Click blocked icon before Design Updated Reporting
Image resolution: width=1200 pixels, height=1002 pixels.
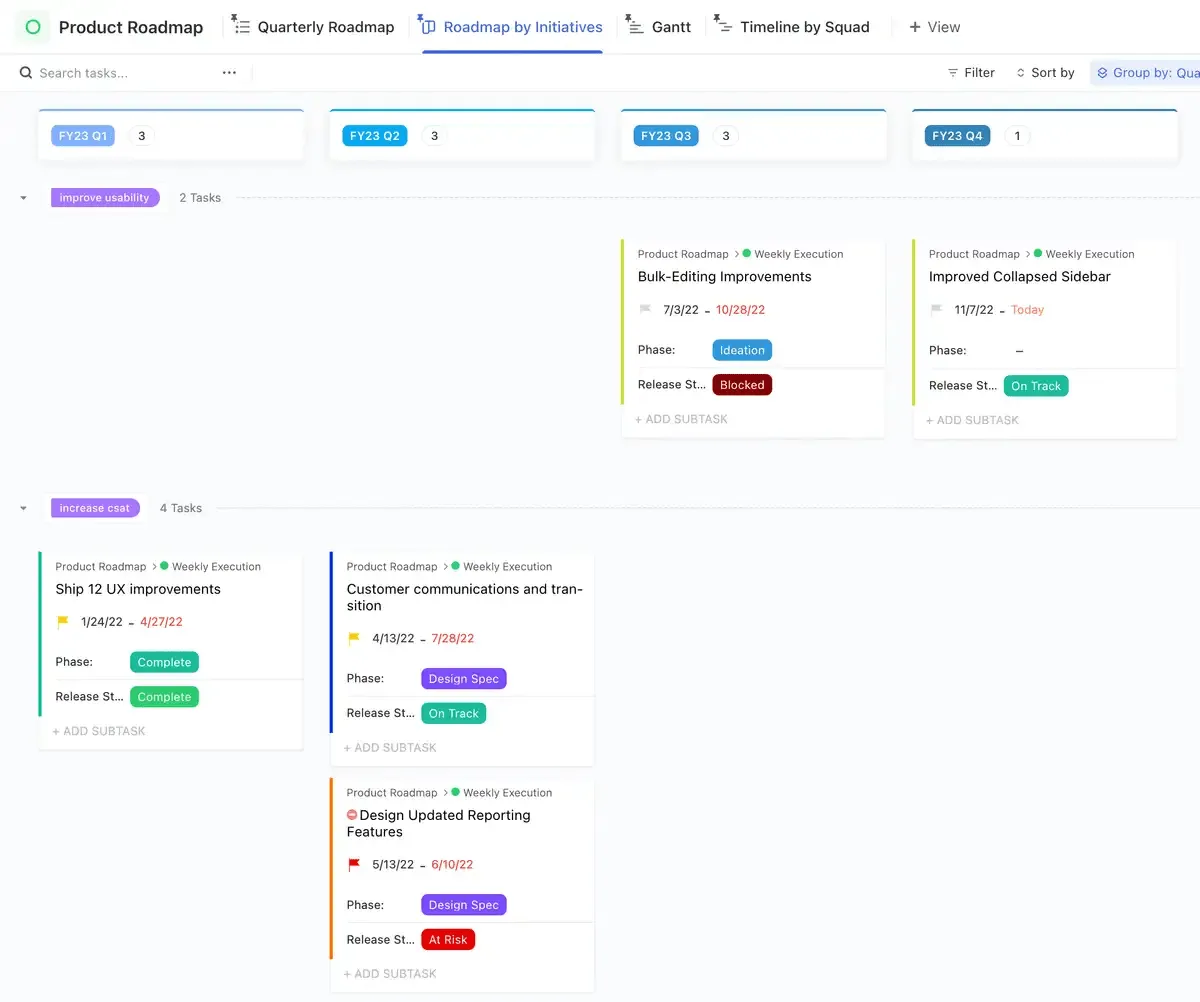click(x=352, y=815)
